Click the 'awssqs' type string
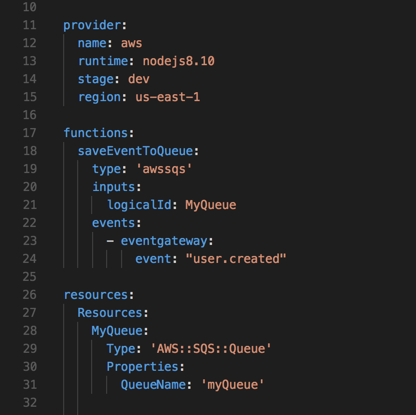Viewport: 416px width, 415px height. pos(164,169)
